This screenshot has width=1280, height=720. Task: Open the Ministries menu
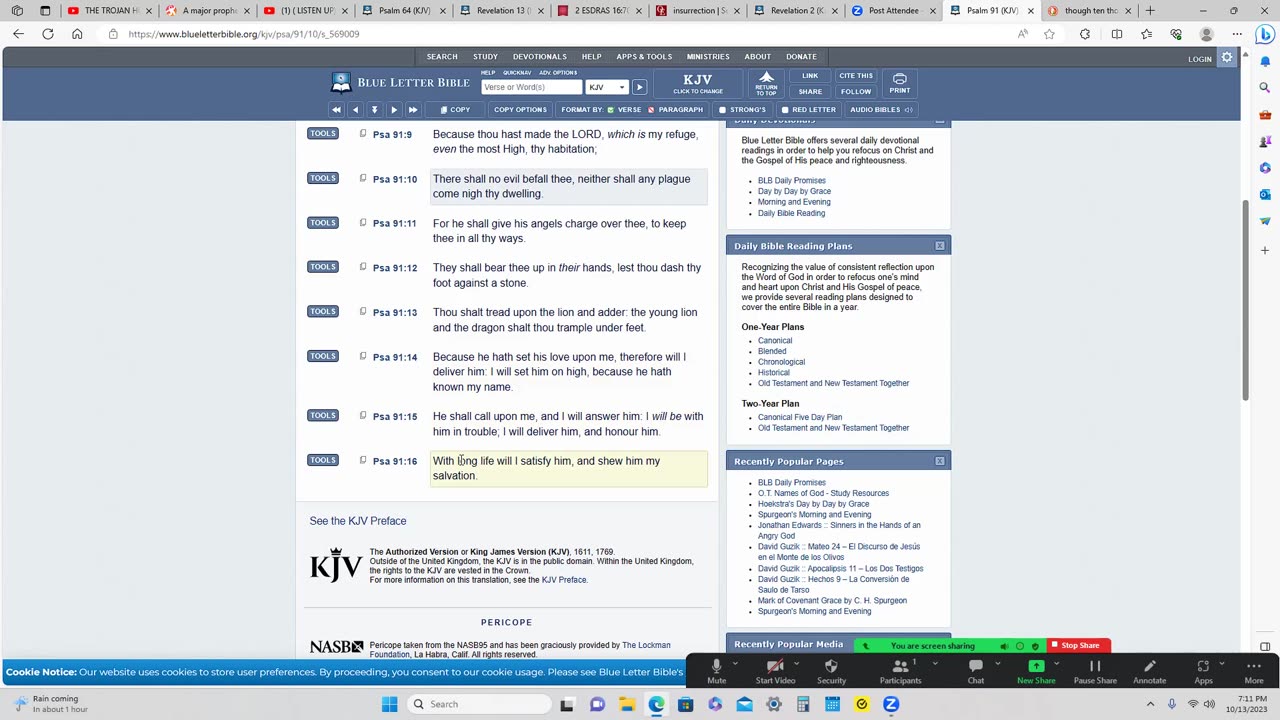[708, 57]
